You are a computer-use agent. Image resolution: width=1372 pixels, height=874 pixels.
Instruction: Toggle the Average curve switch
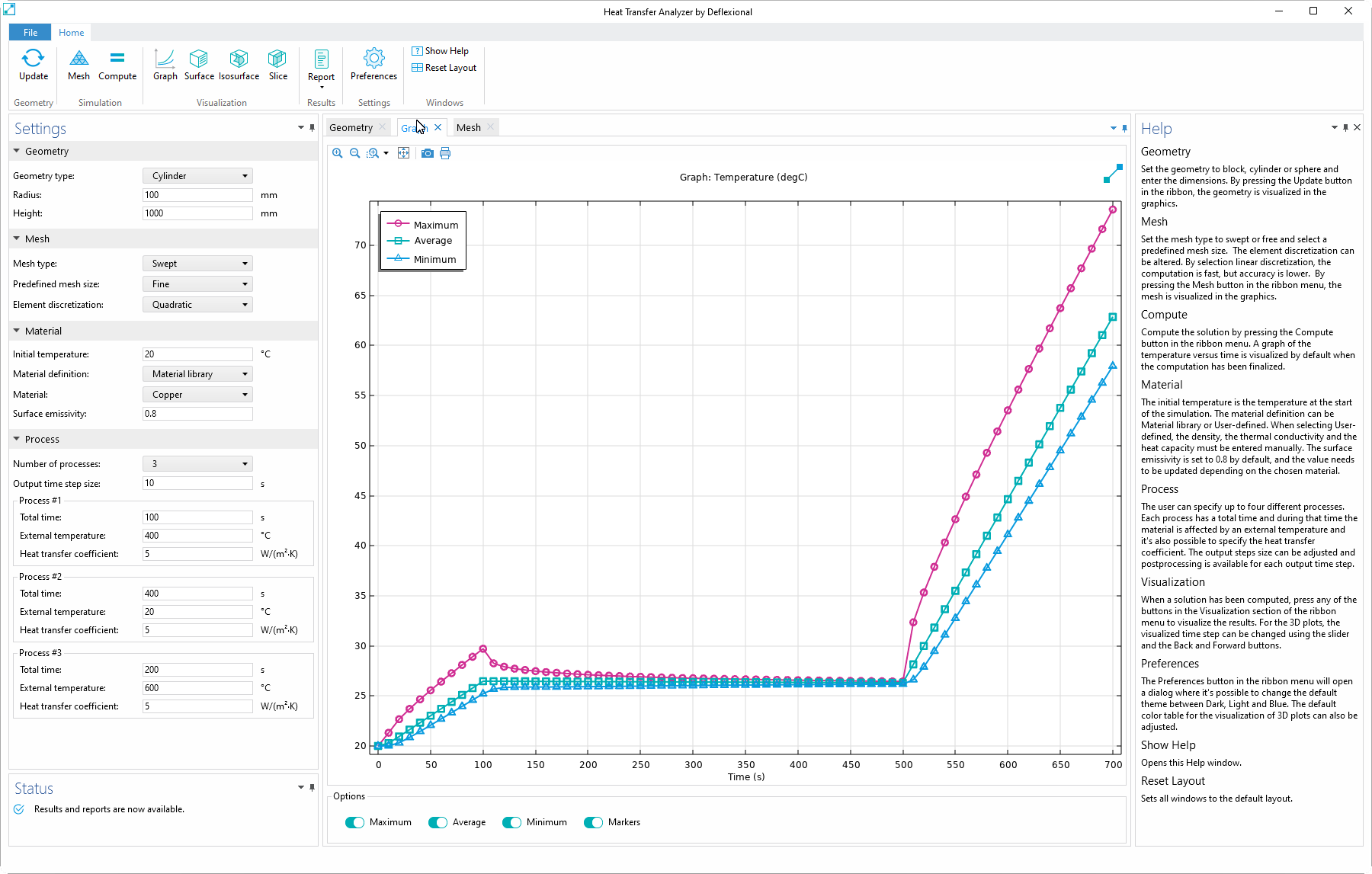tap(438, 822)
